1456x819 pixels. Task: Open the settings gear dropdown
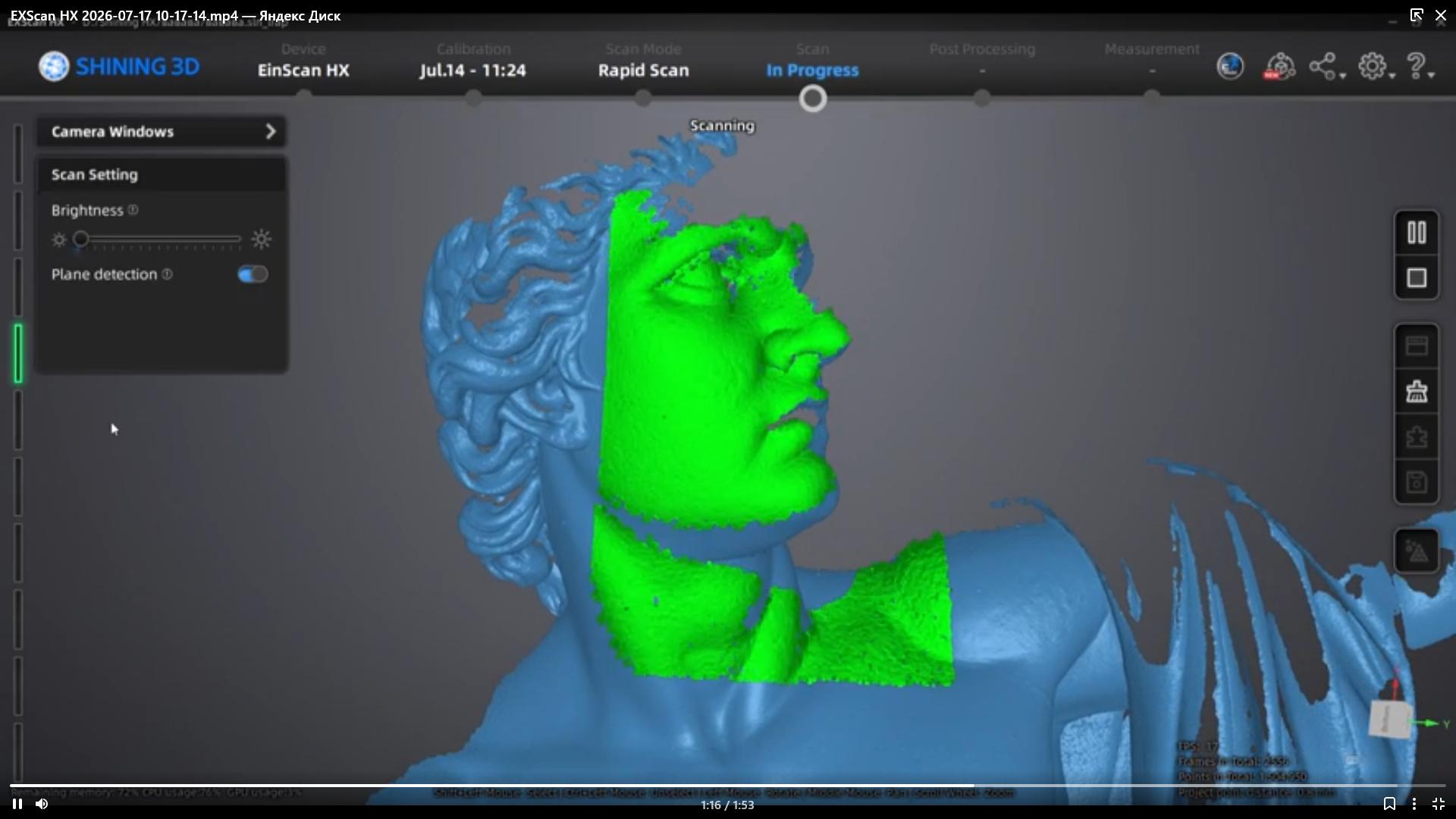pos(1375,67)
